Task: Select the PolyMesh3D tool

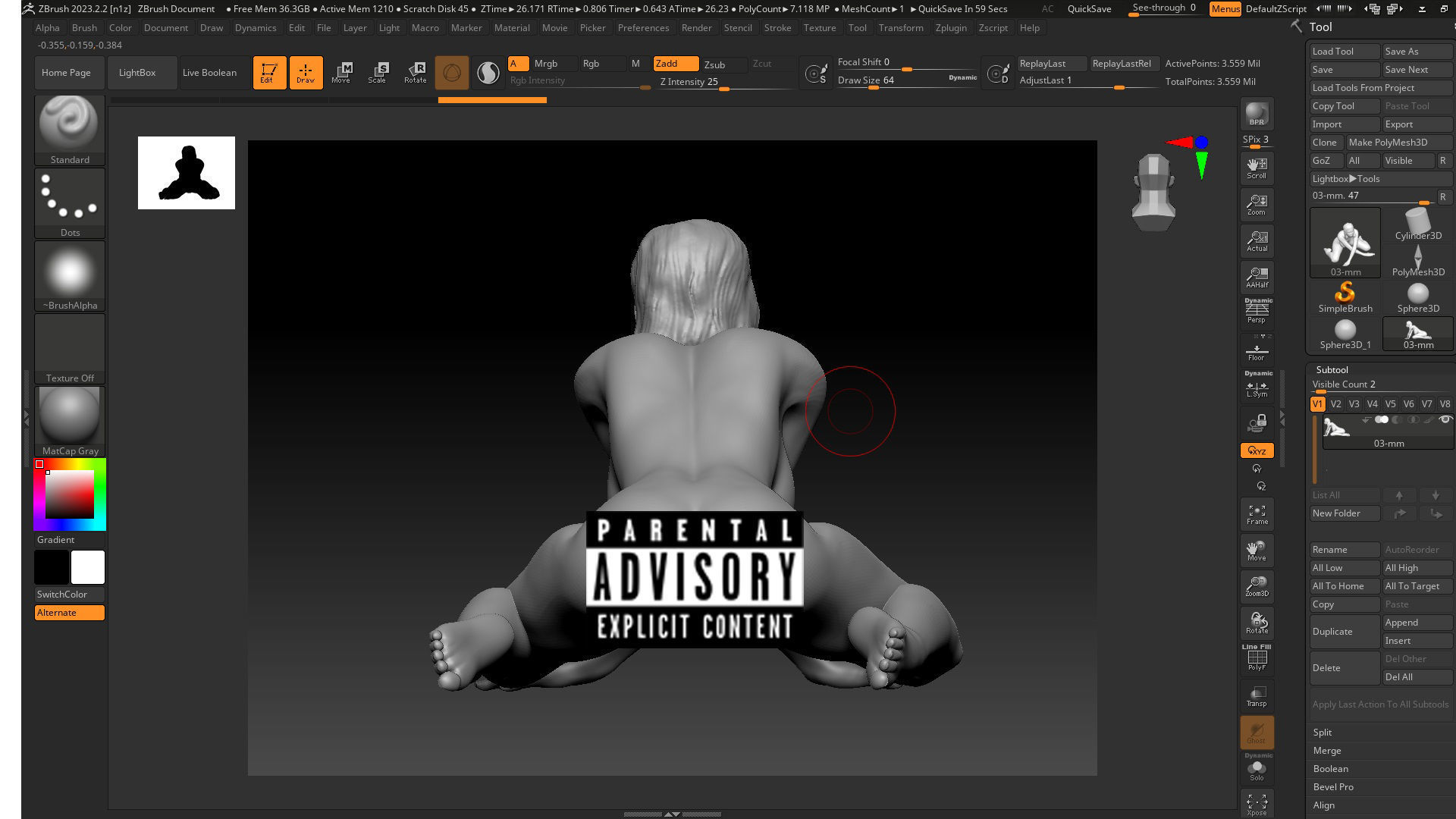Action: click(x=1418, y=261)
